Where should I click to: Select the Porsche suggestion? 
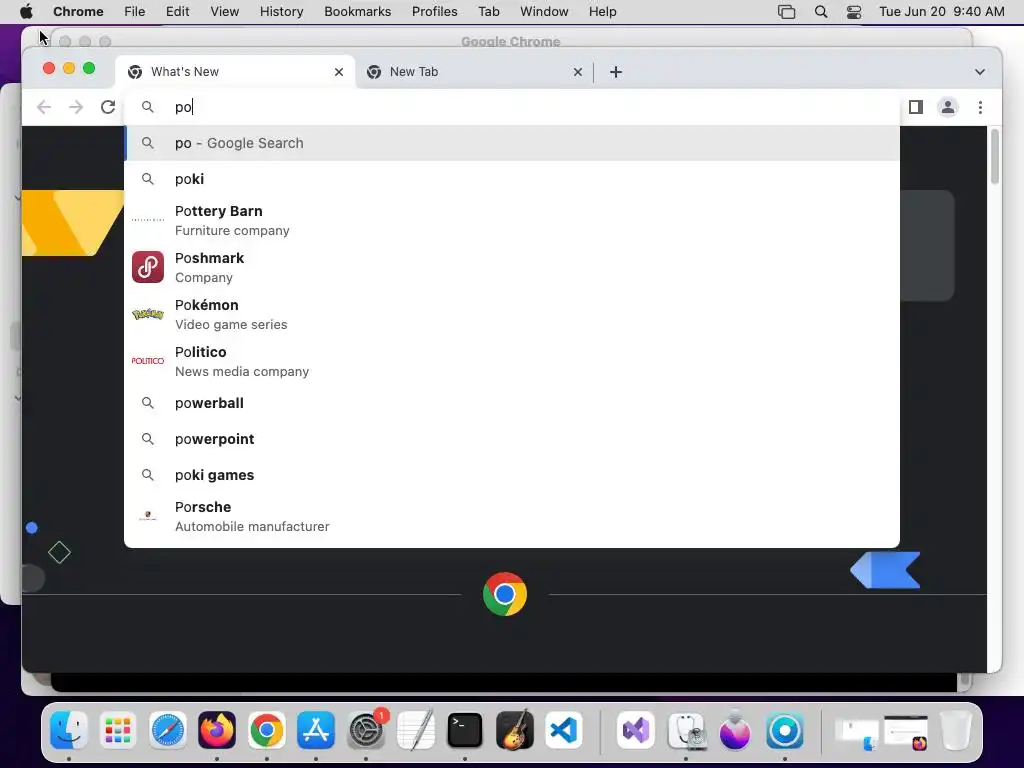point(511,517)
